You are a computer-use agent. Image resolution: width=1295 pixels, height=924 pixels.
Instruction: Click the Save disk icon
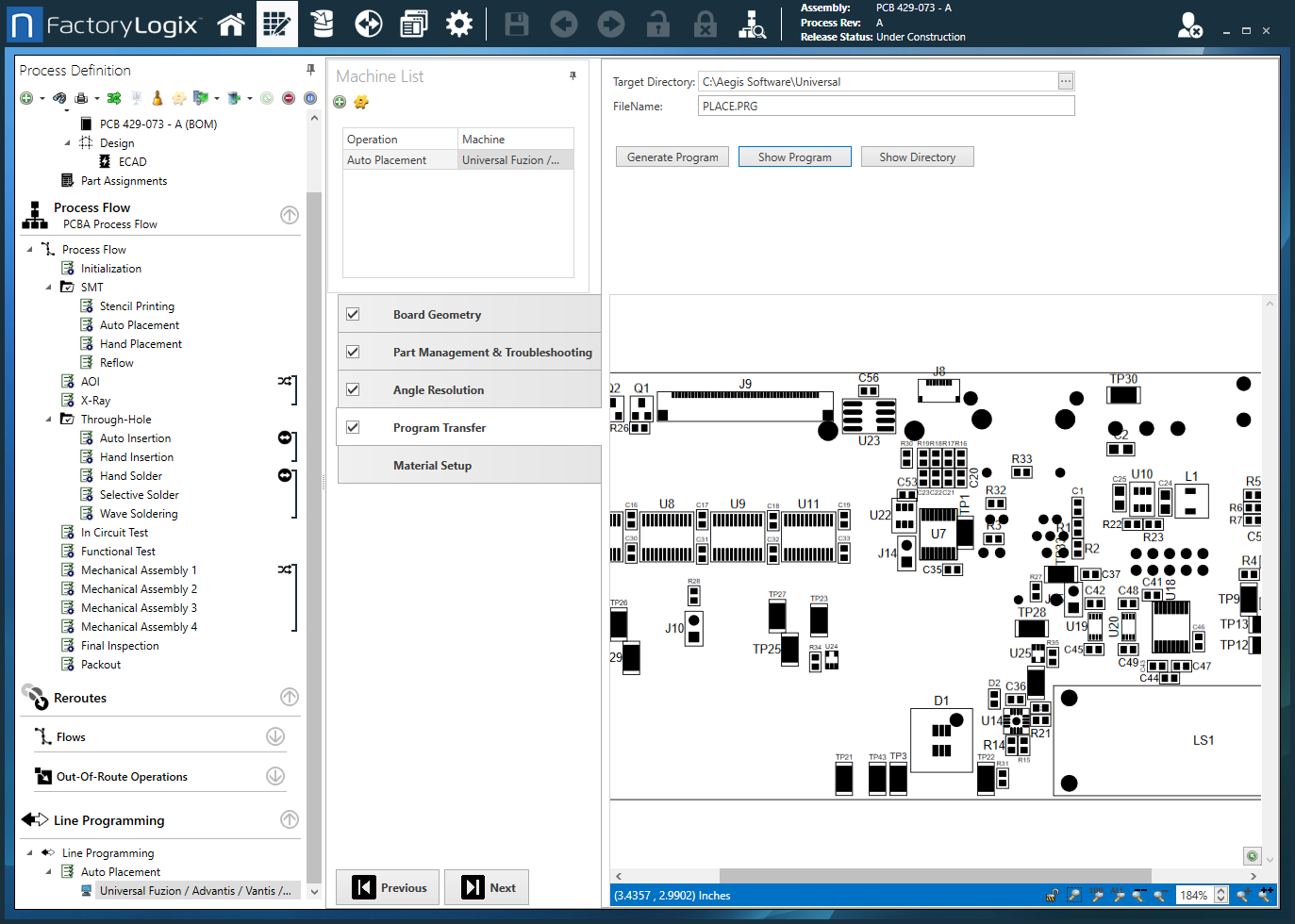[x=517, y=25]
